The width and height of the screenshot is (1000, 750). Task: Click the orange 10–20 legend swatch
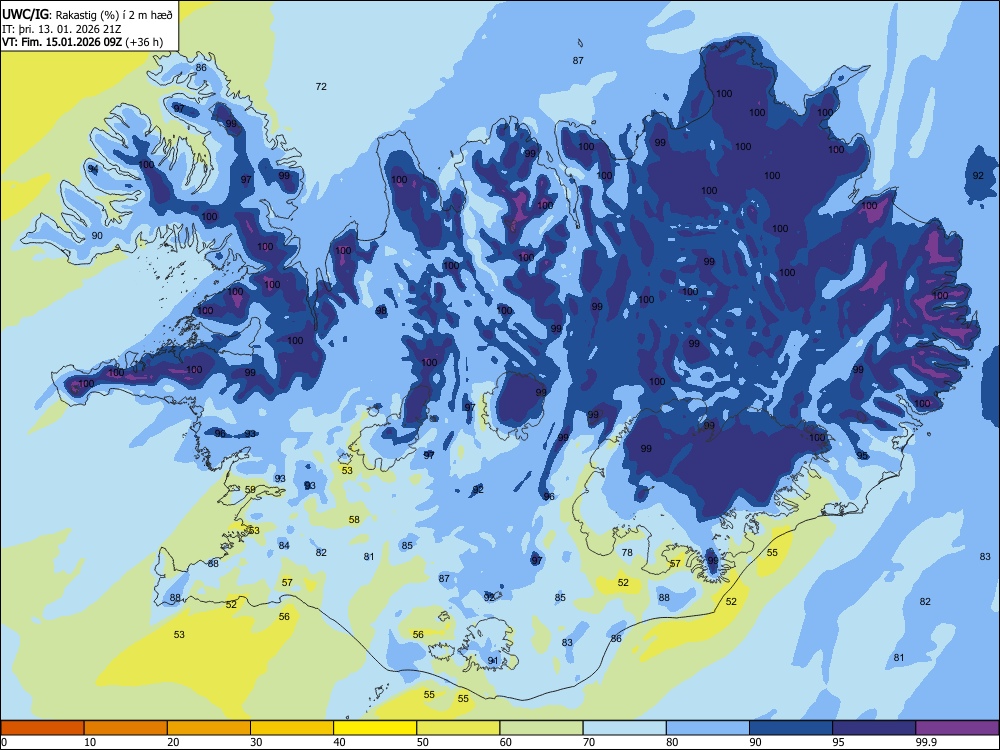click(x=126, y=728)
